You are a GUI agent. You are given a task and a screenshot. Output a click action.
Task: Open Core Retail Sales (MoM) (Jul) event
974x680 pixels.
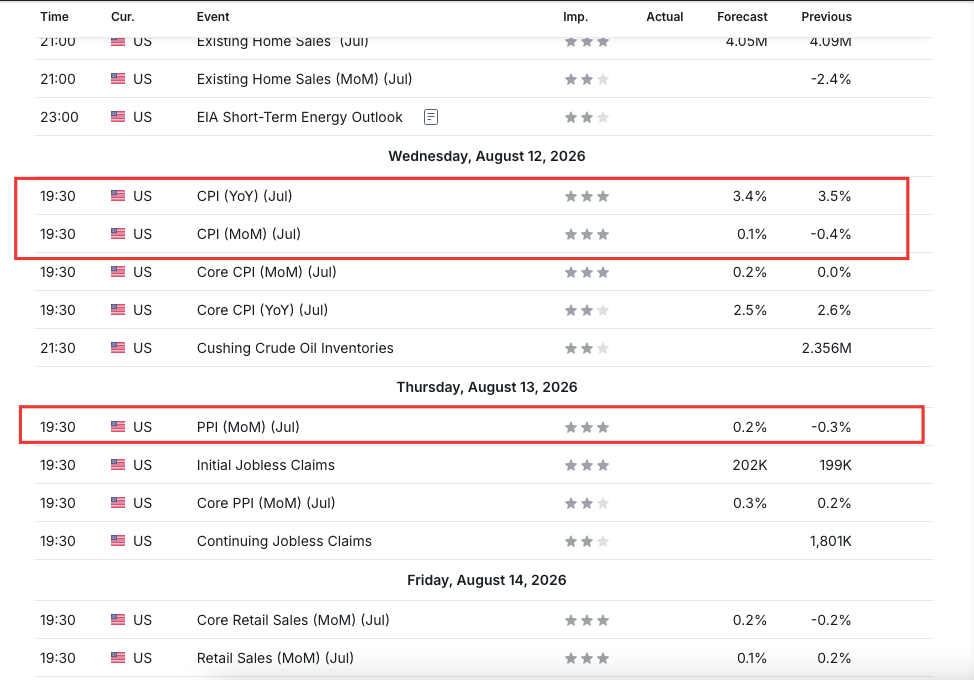click(293, 620)
